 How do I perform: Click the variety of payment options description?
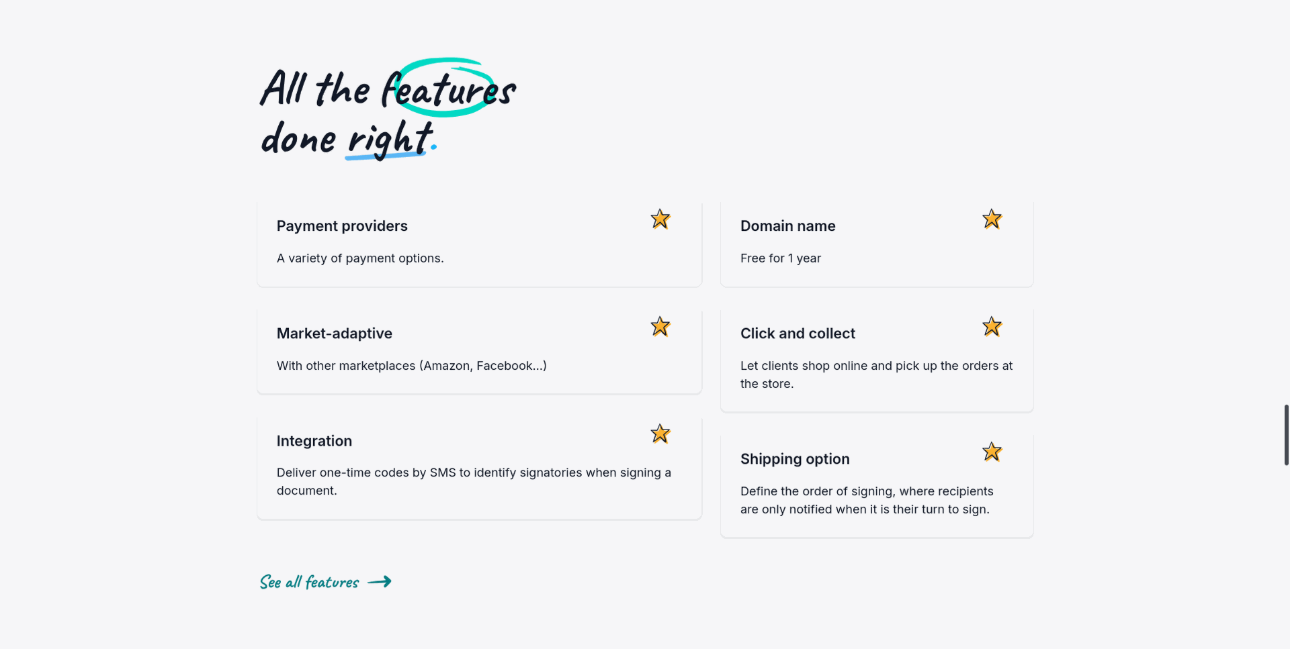360,258
